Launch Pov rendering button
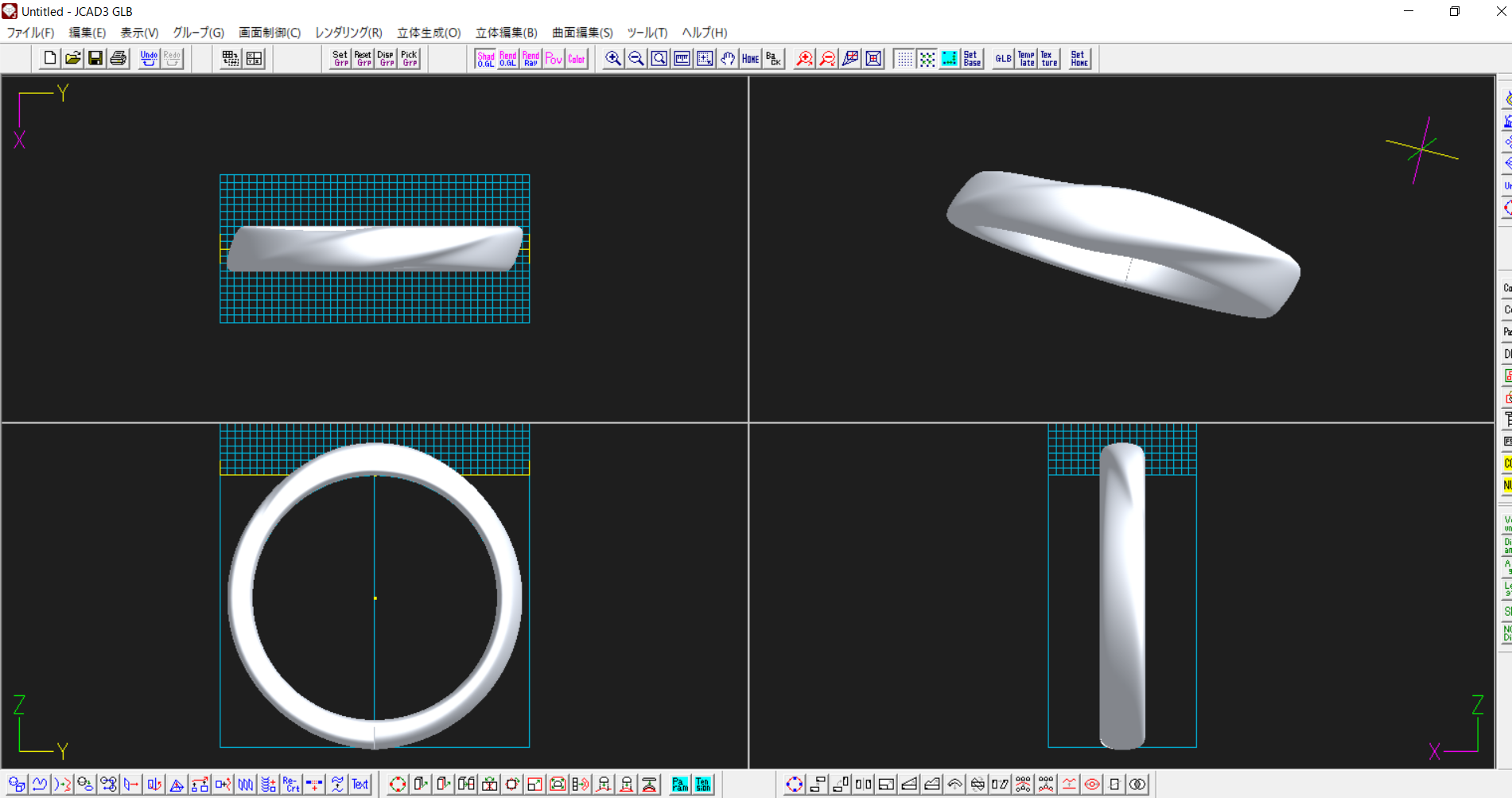 (x=554, y=58)
